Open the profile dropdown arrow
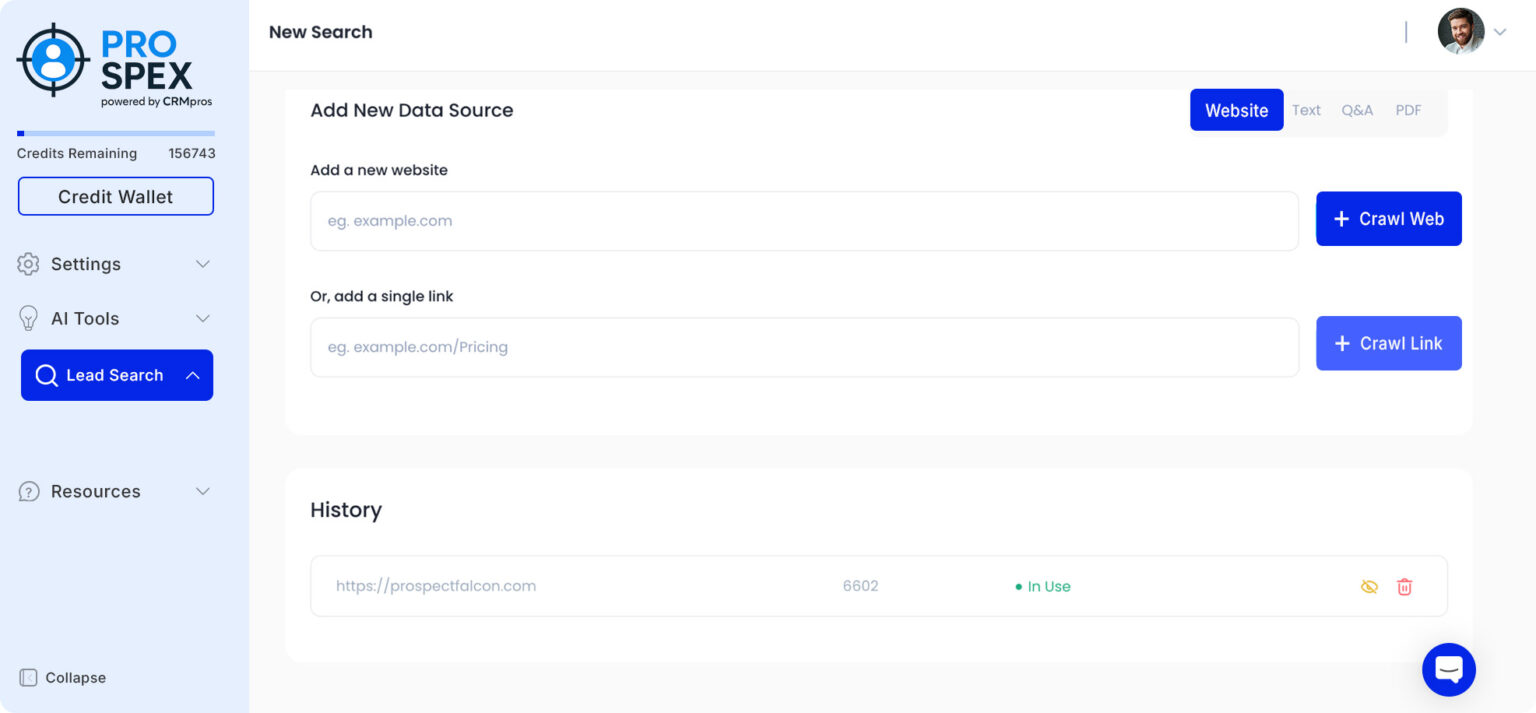Viewport: 1536px width, 713px height. (x=1500, y=32)
